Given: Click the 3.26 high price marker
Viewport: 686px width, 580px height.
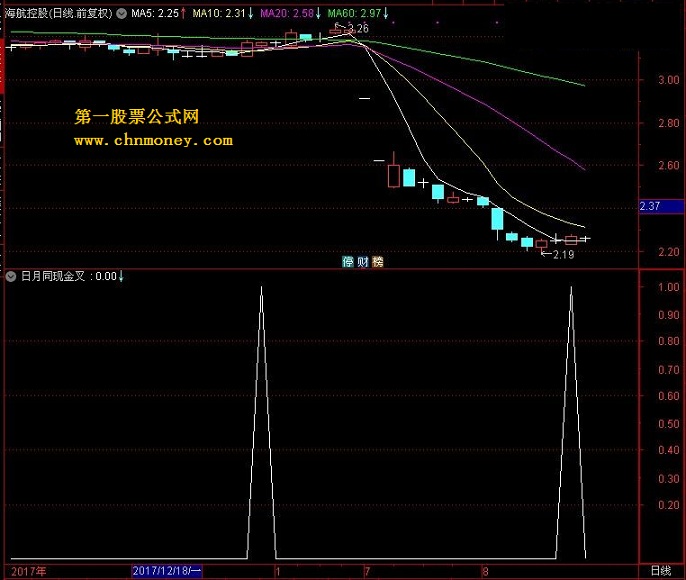Looking at the screenshot, I should (x=358, y=29).
